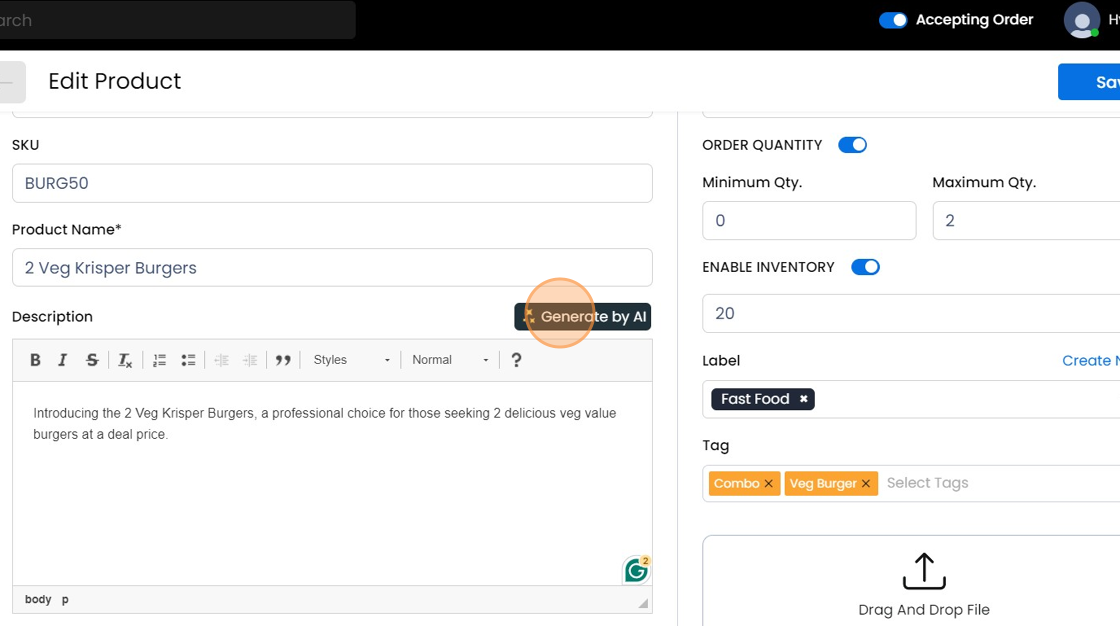
Task: Insert a bulleted list
Action: (188, 359)
